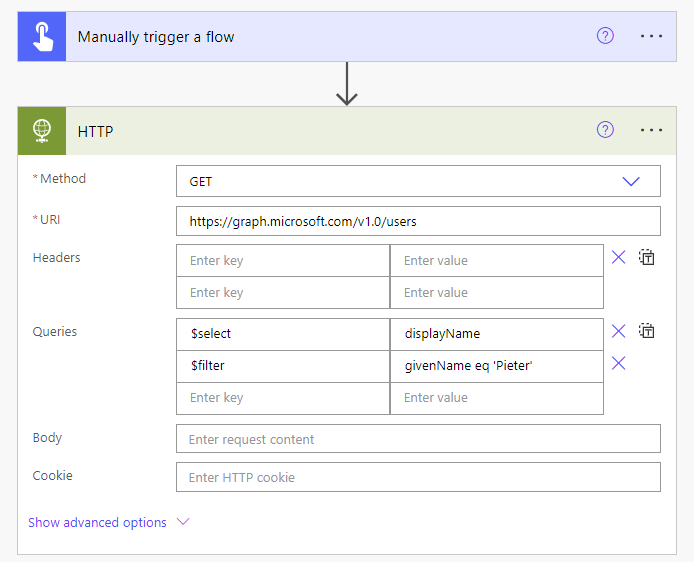Expand advanced options chevron
694x562 pixels.
(183, 522)
